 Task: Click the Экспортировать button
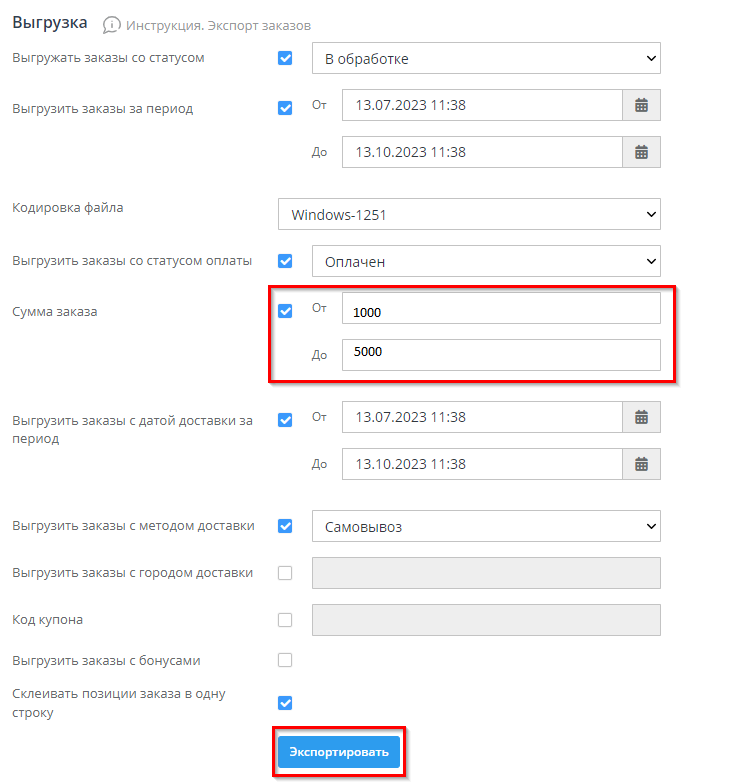(x=338, y=752)
